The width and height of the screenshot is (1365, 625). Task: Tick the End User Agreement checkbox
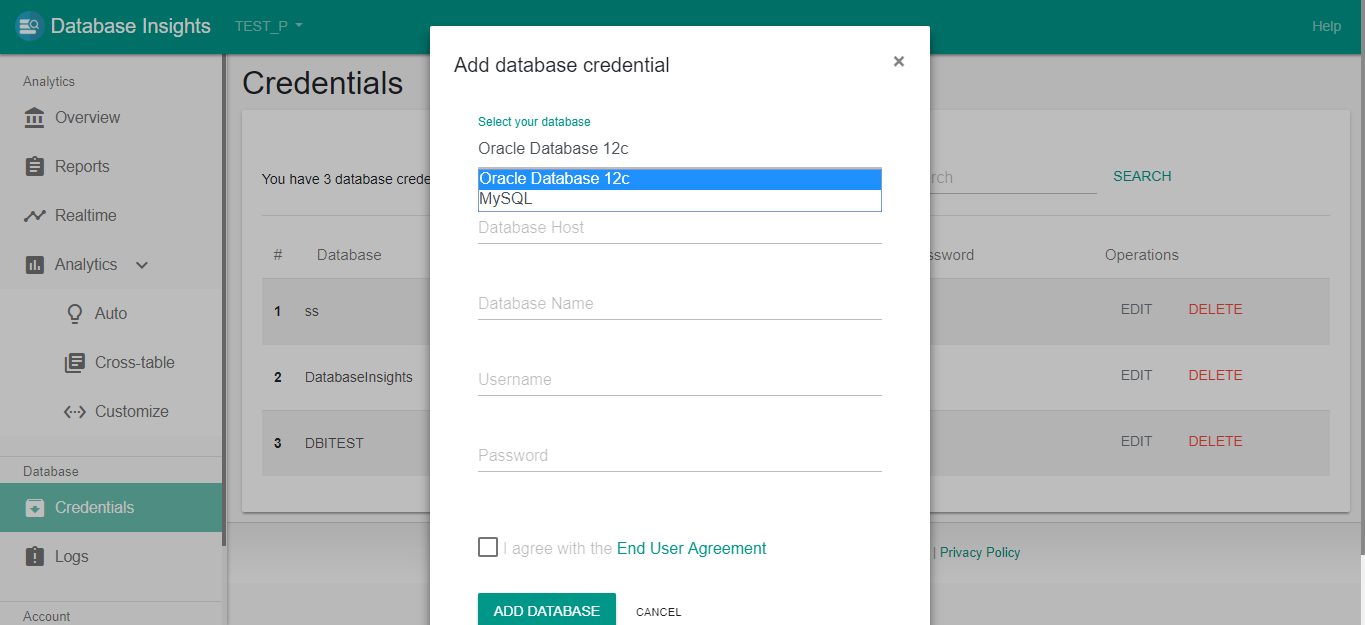pos(488,547)
